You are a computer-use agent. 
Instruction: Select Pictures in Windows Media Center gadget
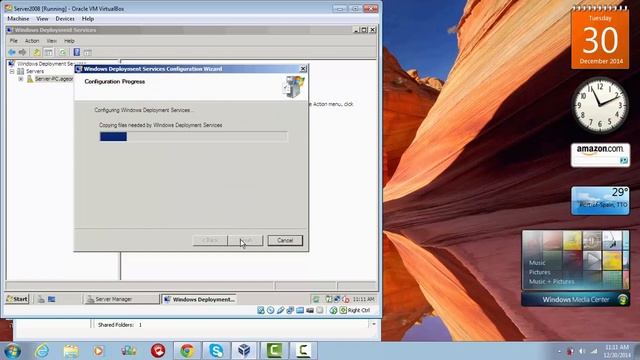click(540, 272)
